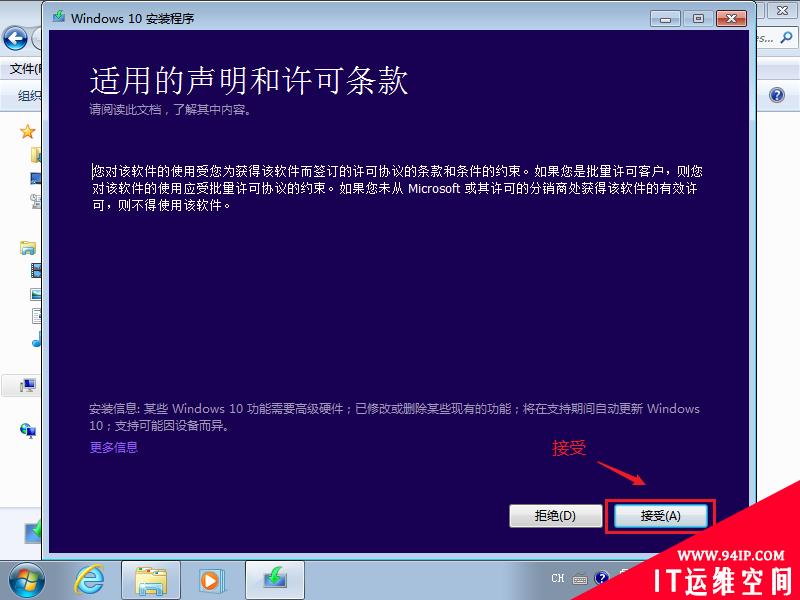
Task: Click the 适用的声明和许可条款 heading
Action: [249, 81]
